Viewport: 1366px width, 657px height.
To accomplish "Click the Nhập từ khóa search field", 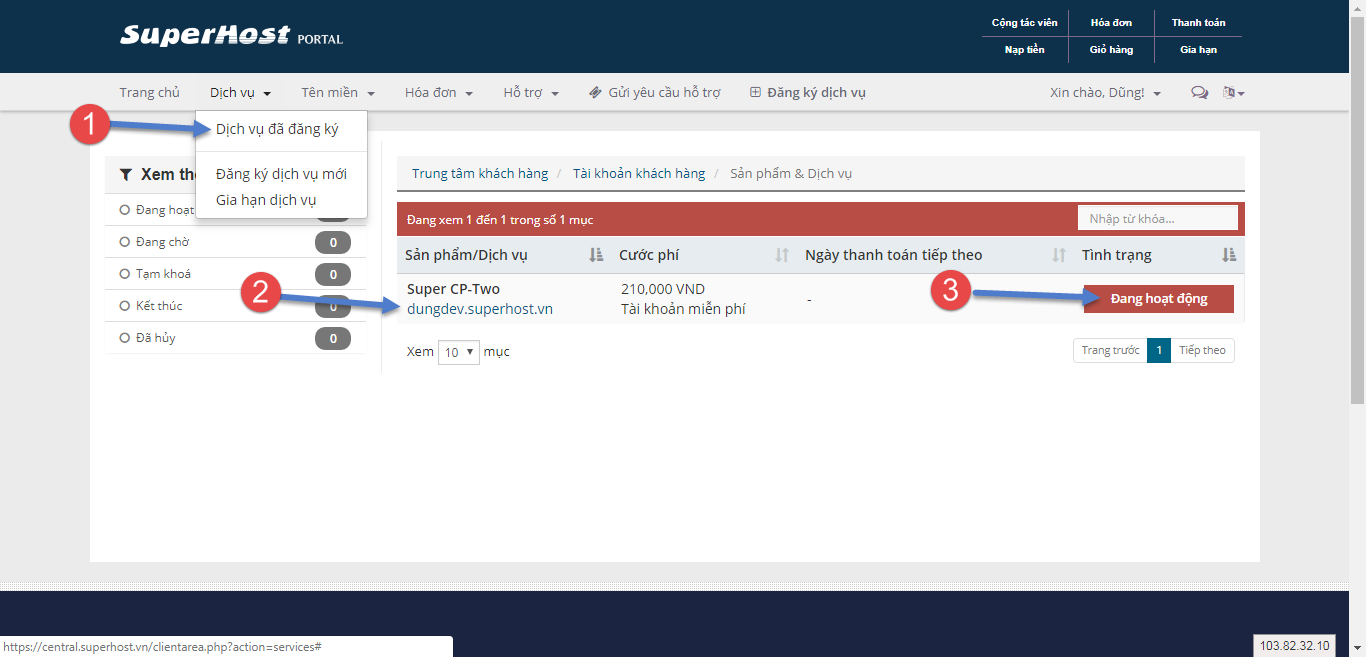I will (1157, 218).
